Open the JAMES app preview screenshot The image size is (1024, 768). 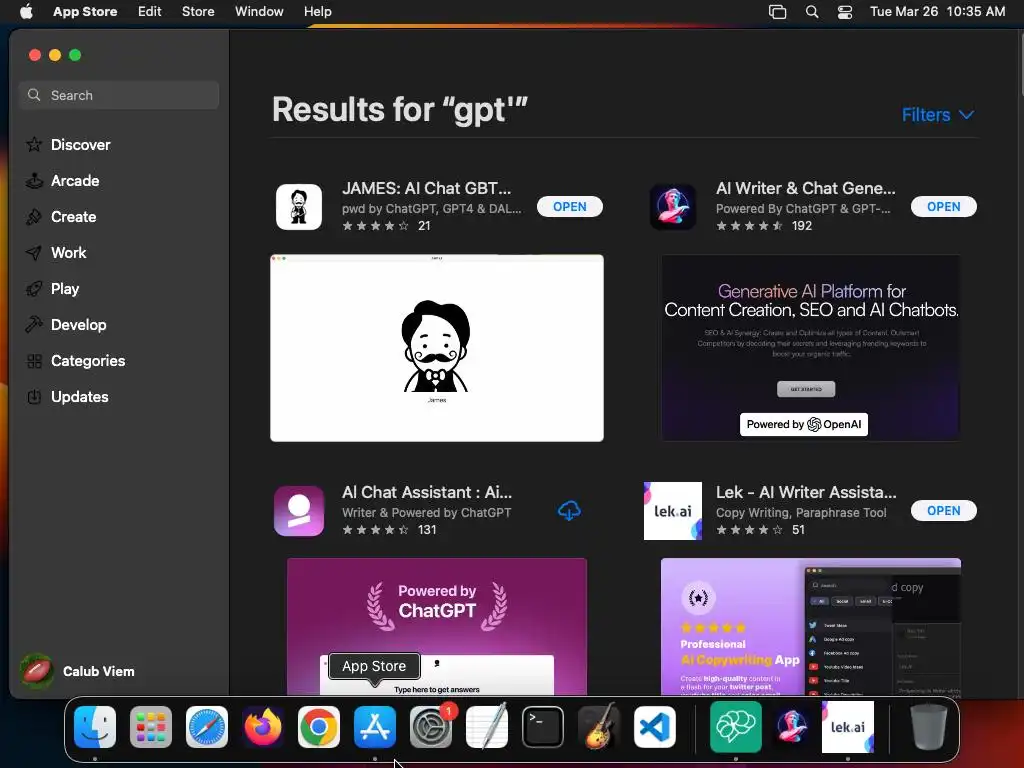[x=437, y=348]
